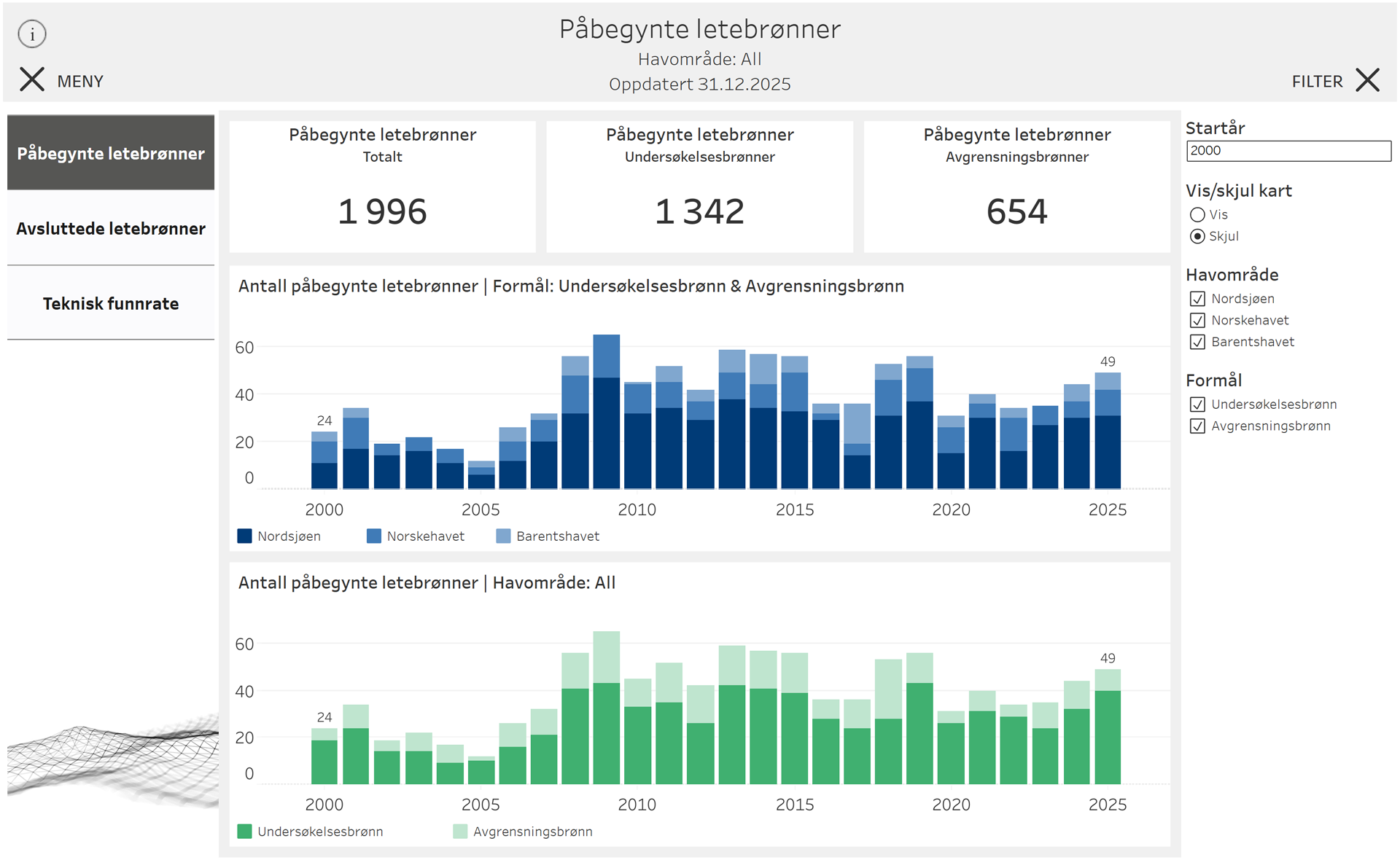Click the Oppdatert 31.12.2025 text
The width and height of the screenshot is (1400, 860).
point(700,85)
